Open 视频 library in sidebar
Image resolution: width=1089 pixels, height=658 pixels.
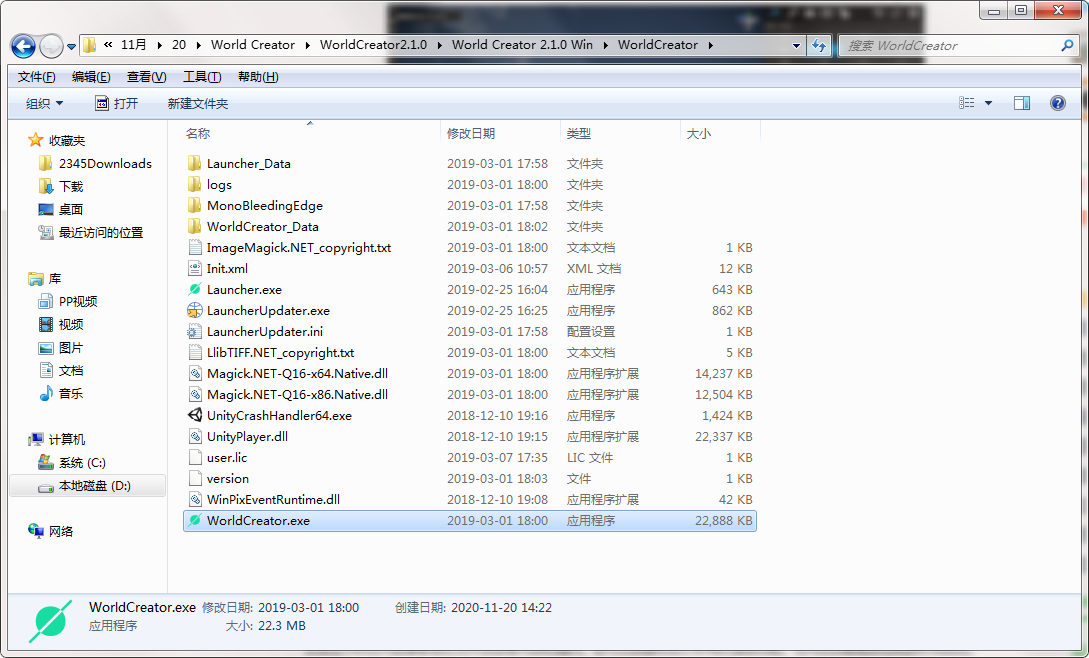click(x=71, y=324)
